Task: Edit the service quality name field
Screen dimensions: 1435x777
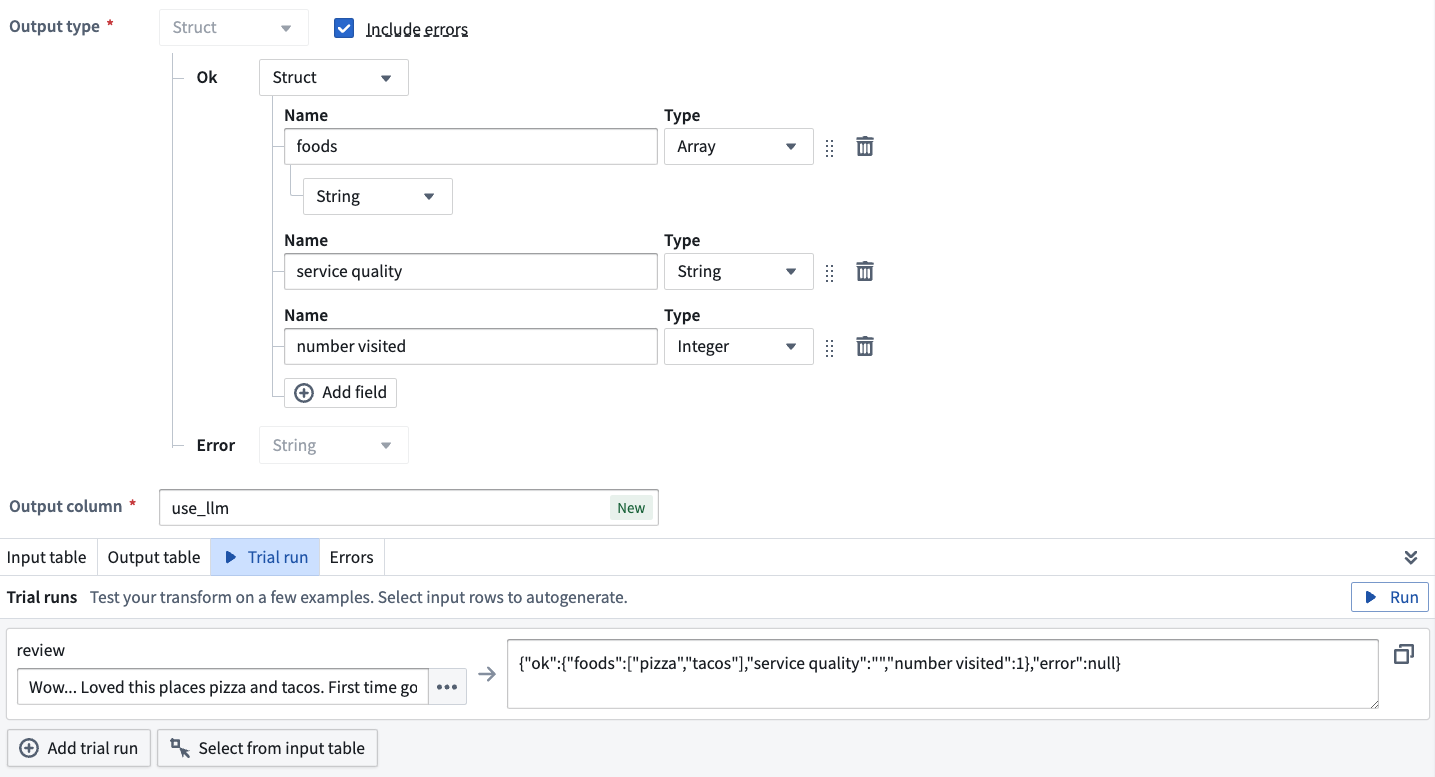Action: [471, 272]
